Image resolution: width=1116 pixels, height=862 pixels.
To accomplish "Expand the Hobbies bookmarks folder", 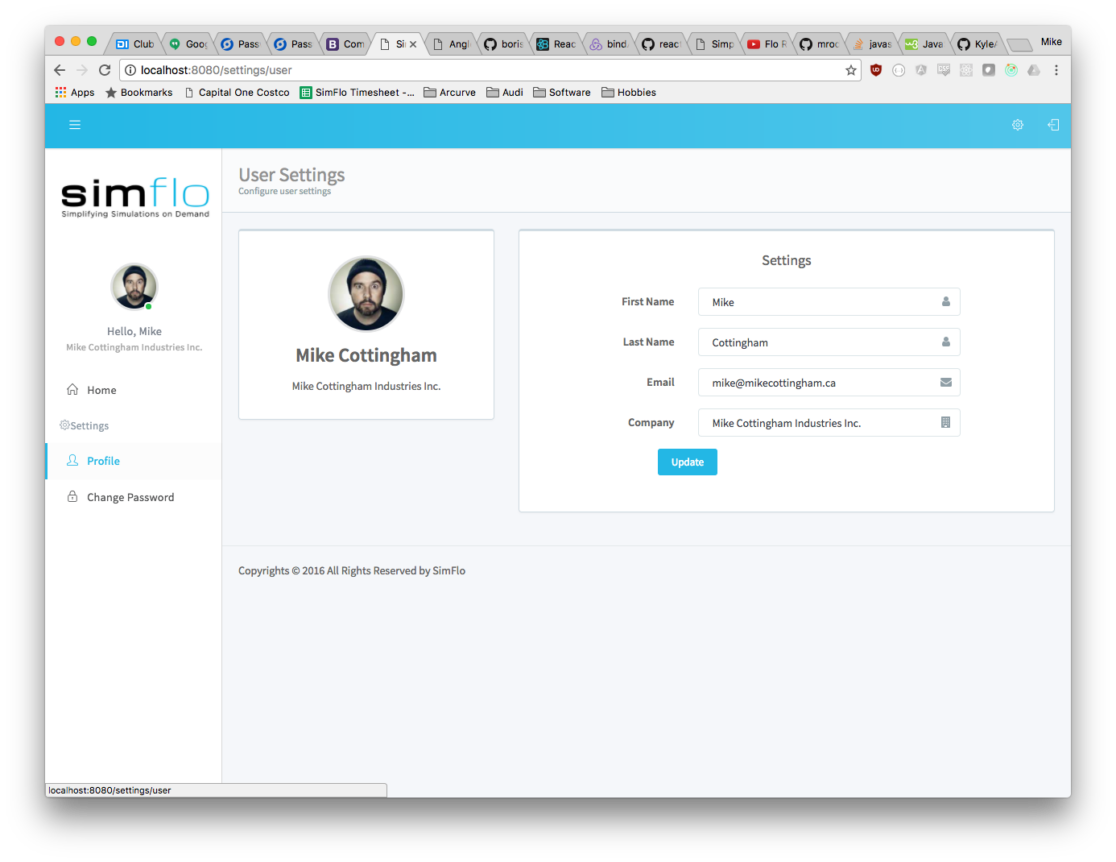I will (628, 92).
